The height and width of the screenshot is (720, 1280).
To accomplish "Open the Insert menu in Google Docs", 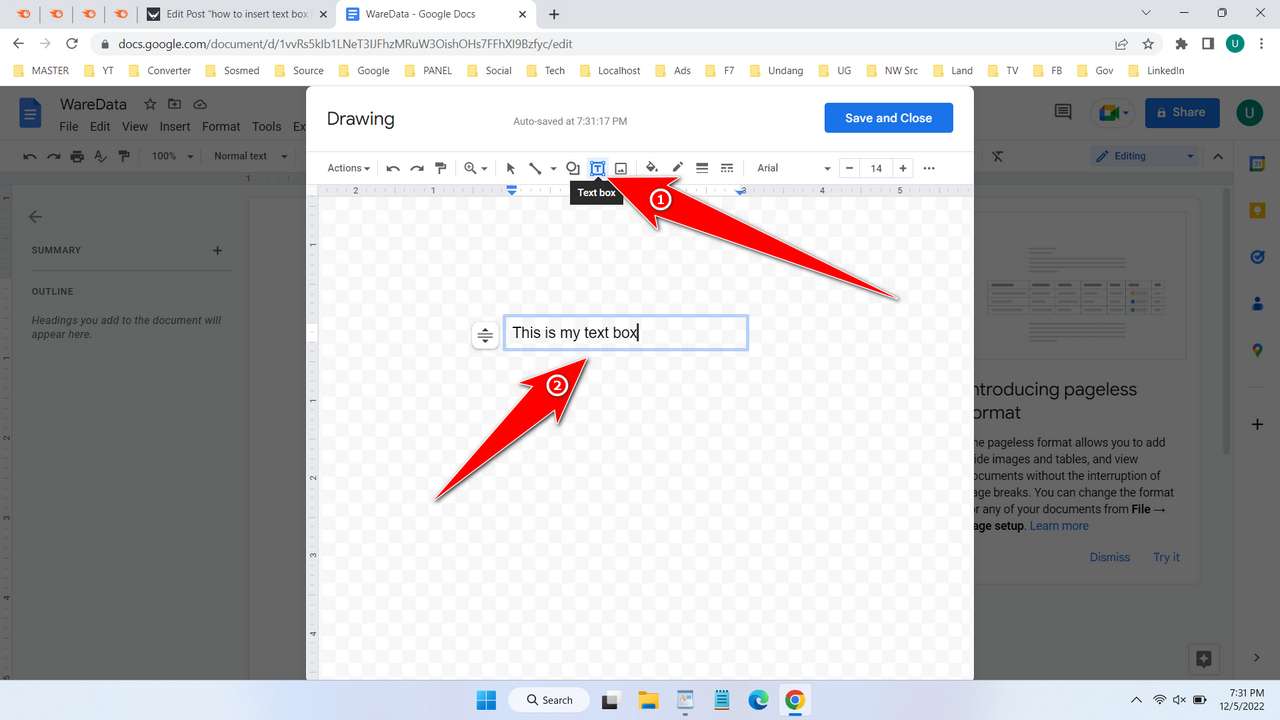I will point(174,126).
